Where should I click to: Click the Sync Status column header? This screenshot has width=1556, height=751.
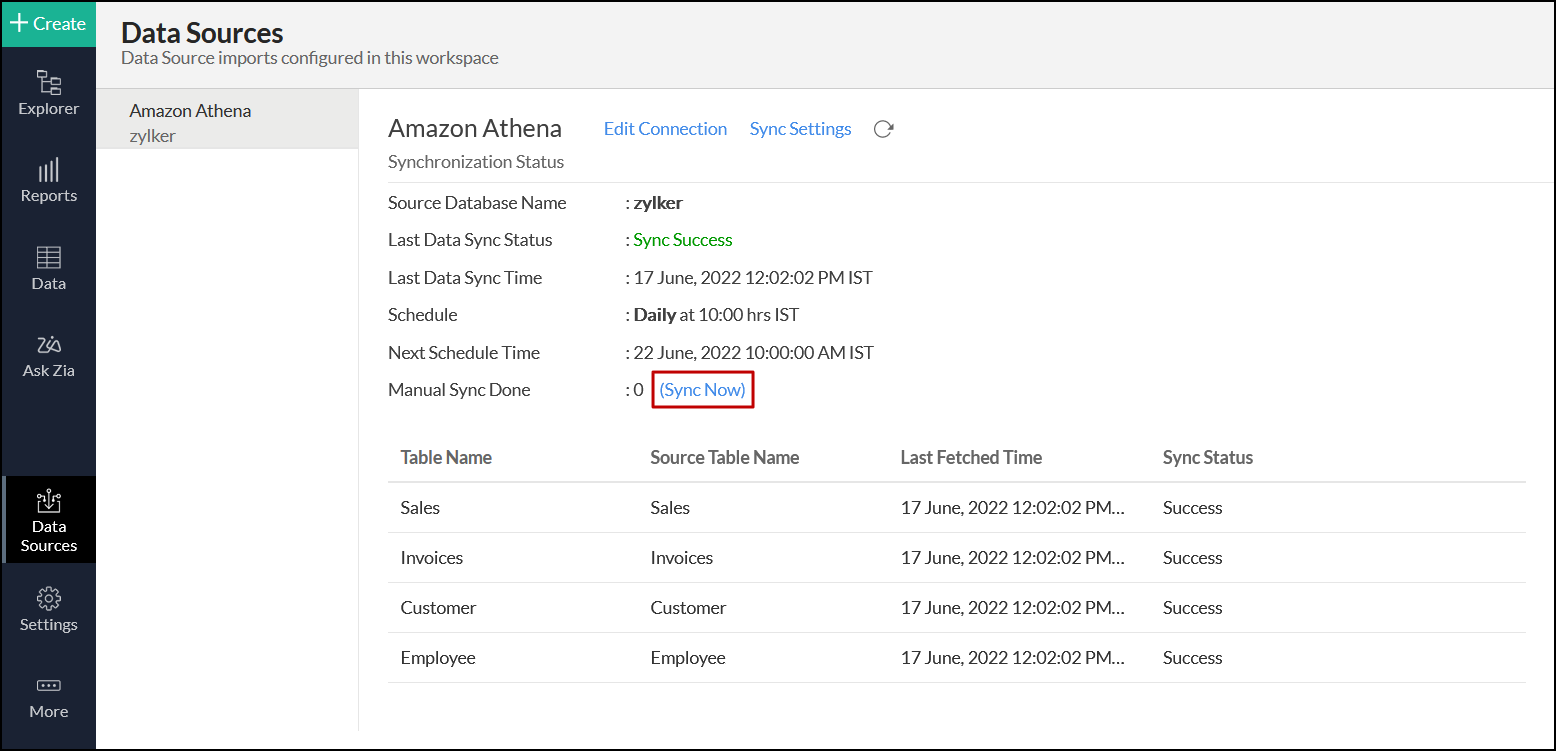click(1207, 457)
